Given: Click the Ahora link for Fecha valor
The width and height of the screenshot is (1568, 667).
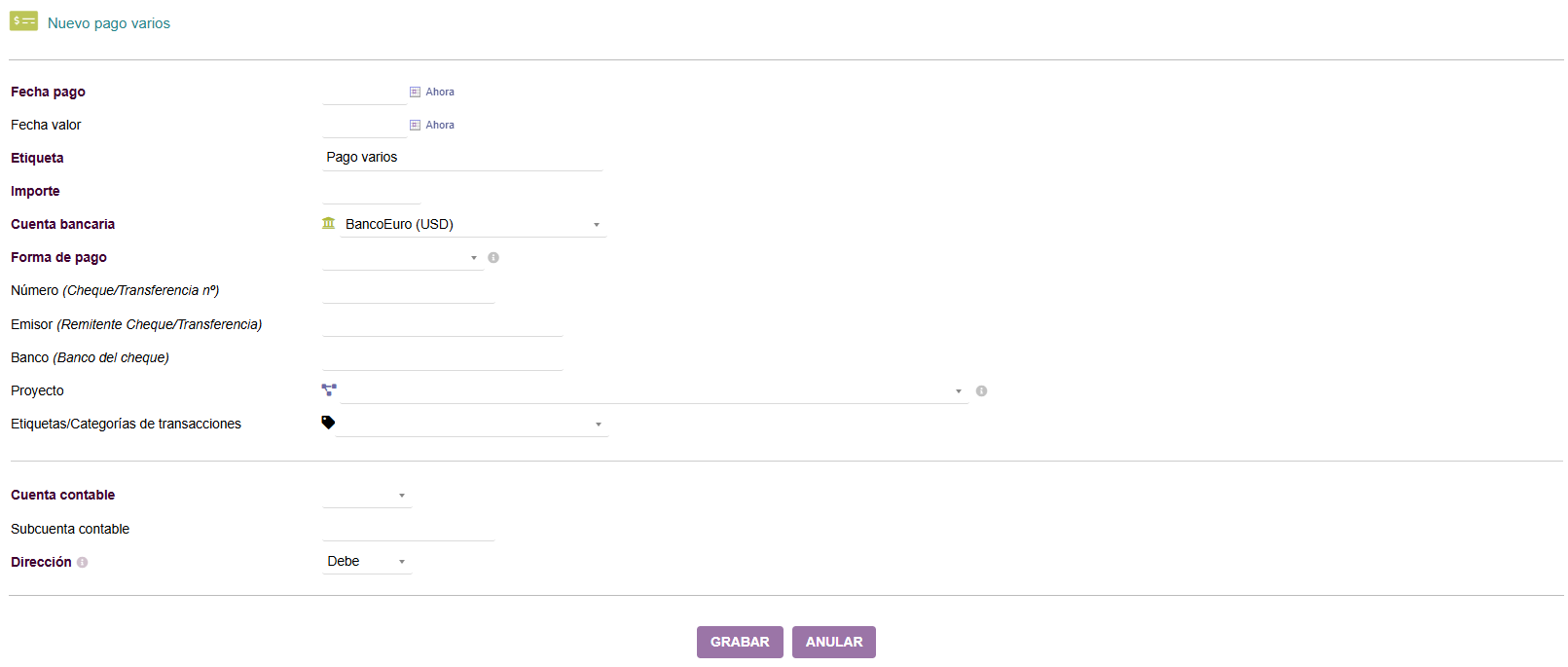Looking at the screenshot, I should [440, 125].
